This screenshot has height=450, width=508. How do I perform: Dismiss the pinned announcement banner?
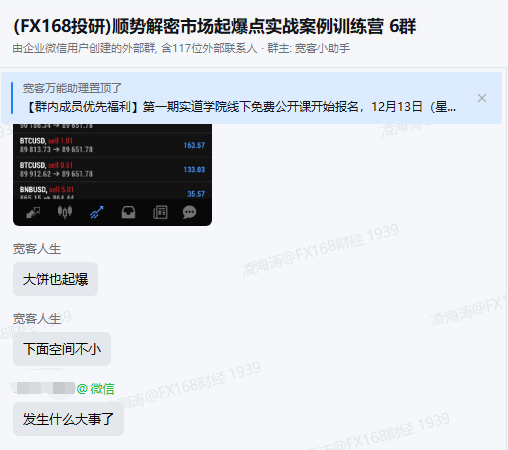click(x=482, y=98)
